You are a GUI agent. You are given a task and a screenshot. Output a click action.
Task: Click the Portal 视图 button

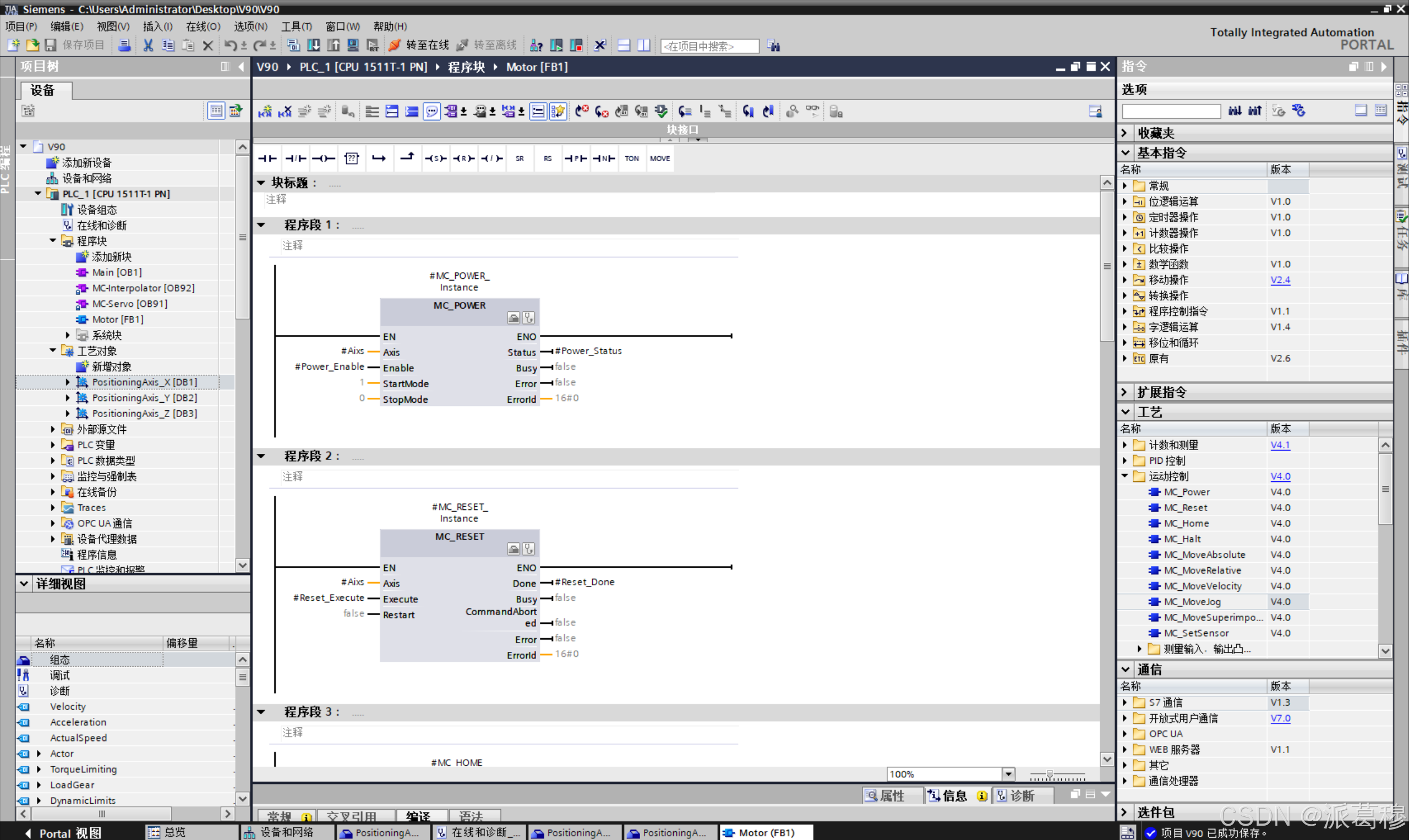63,833
